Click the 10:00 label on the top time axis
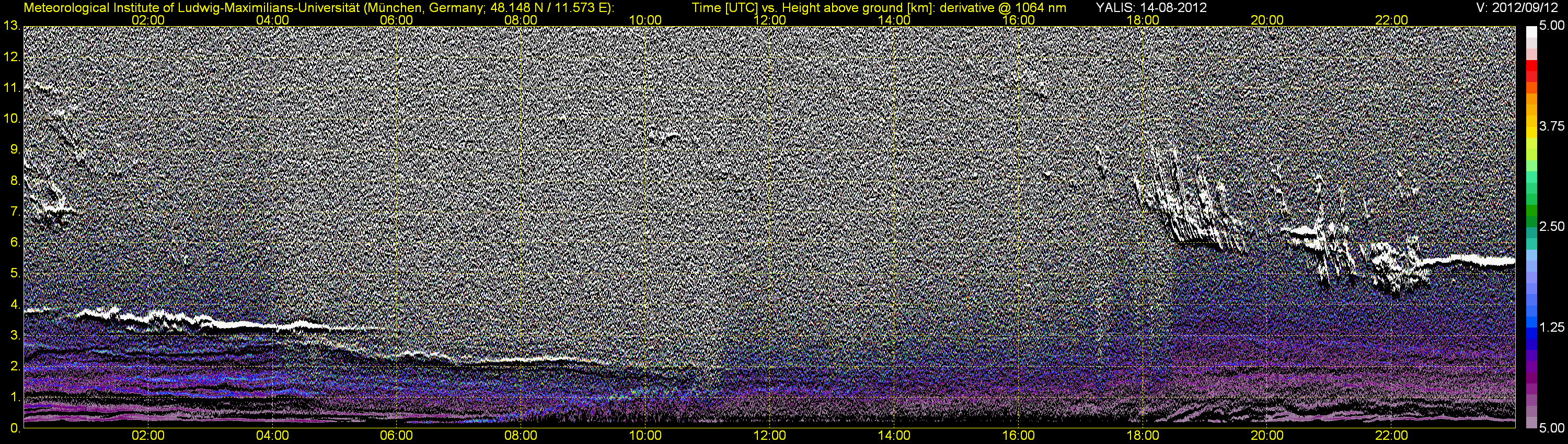The image size is (1568, 444). [x=645, y=20]
